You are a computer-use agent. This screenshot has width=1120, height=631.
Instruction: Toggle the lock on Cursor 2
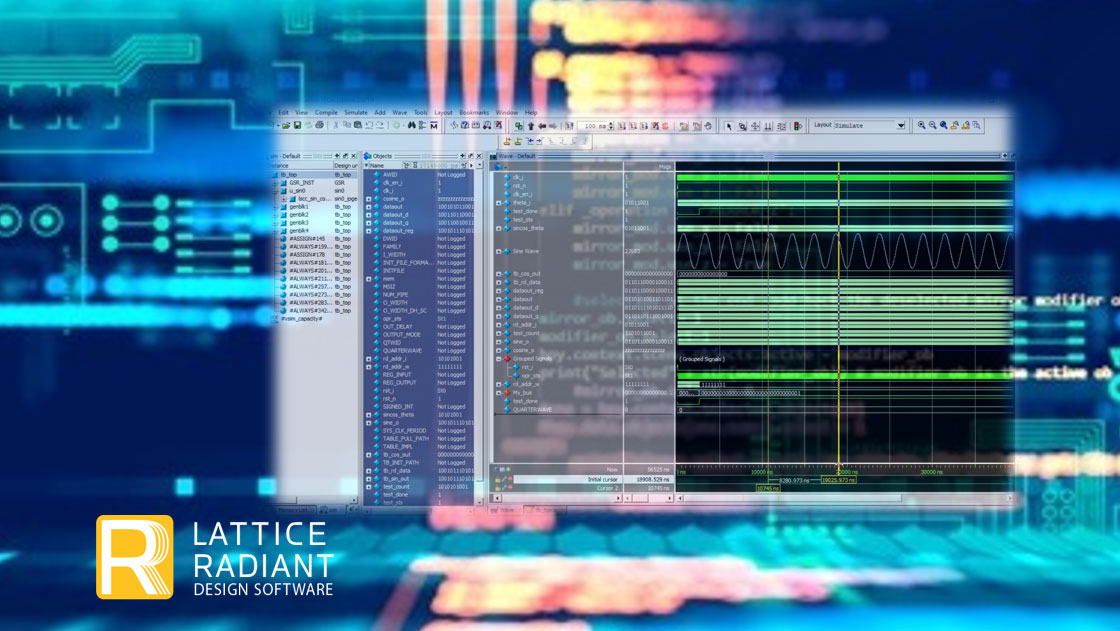pyautogui.click(x=498, y=489)
